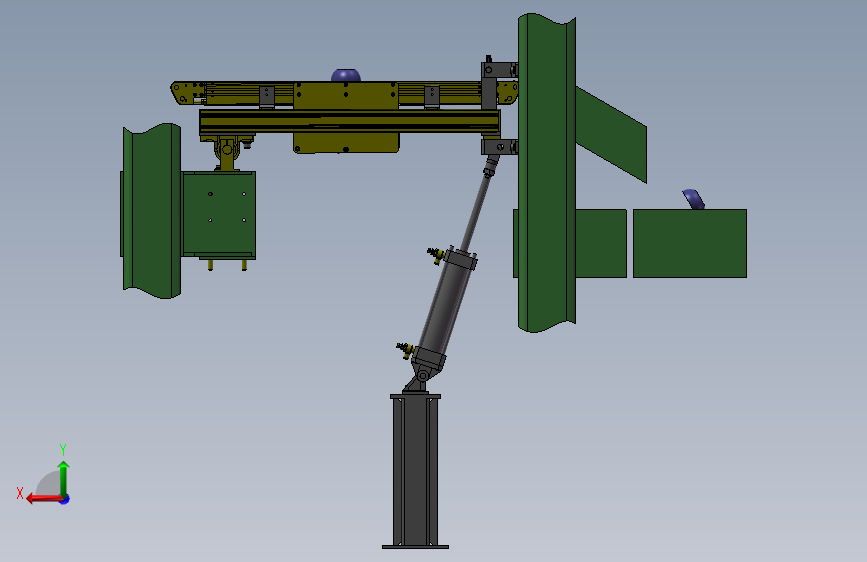Select the curved green part on far left
The height and width of the screenshot is (562, 867).
click(x=151, y=211)
